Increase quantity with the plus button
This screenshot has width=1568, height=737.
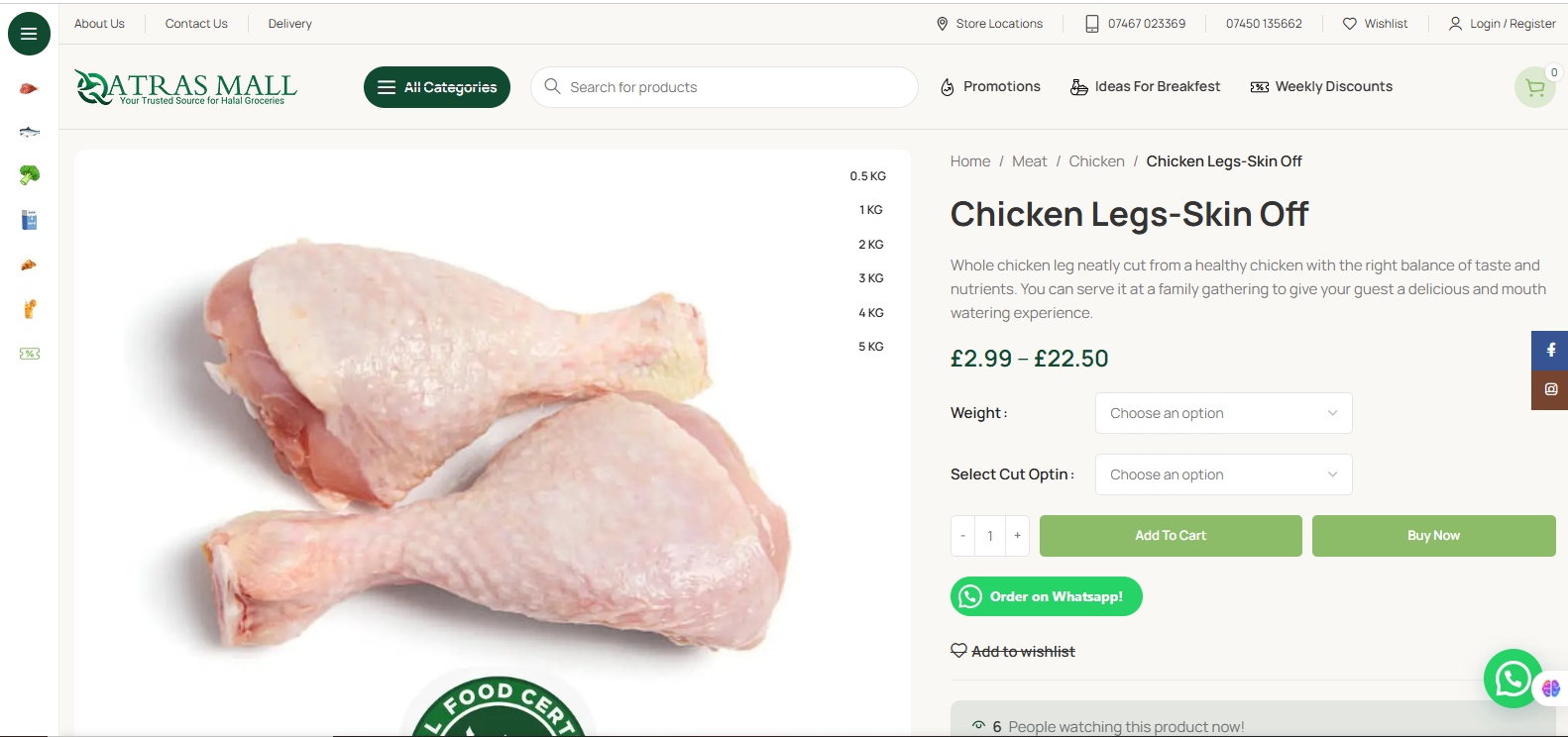tap(1017, 536)
